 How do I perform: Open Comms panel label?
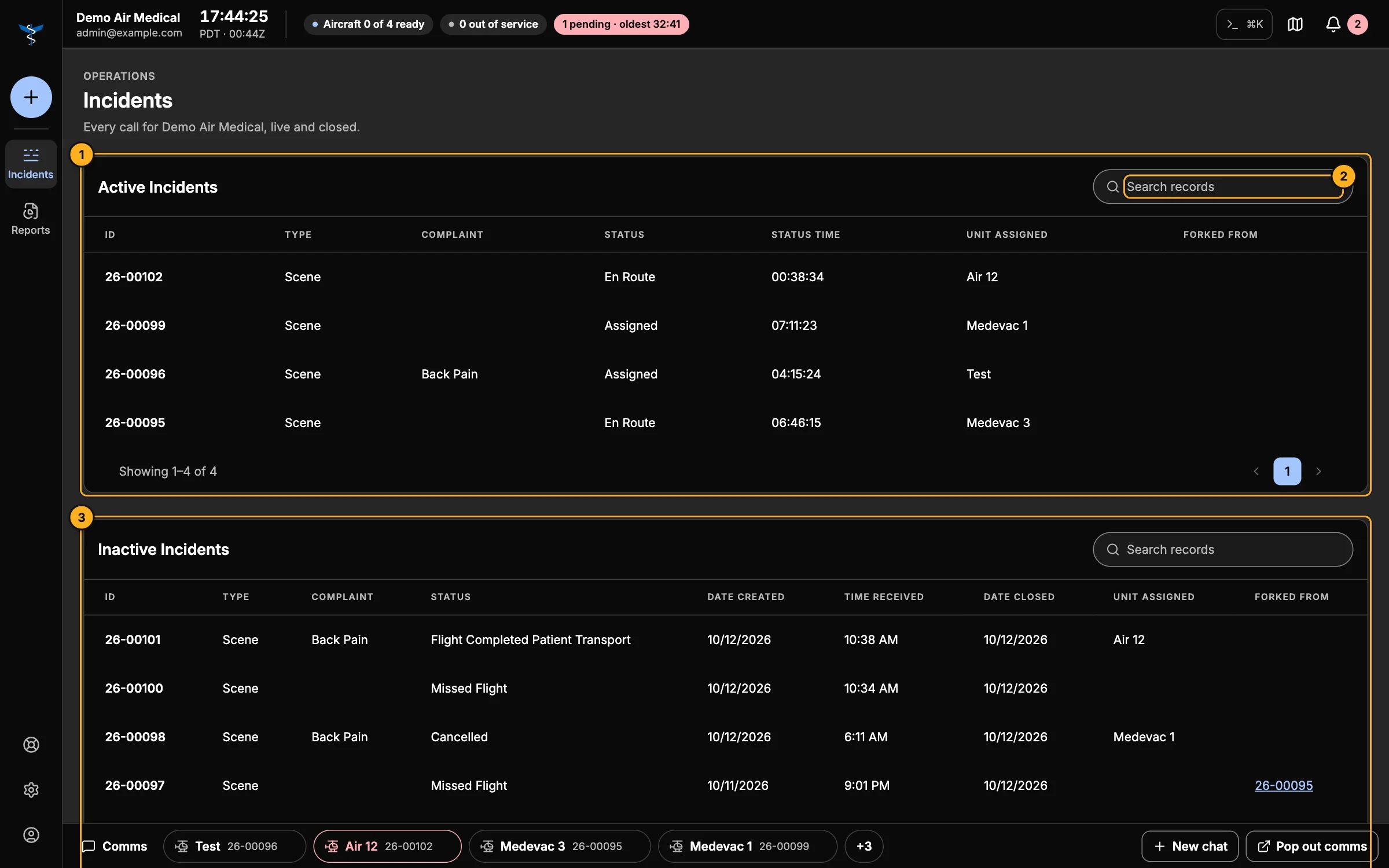click(x=115, y=847)
